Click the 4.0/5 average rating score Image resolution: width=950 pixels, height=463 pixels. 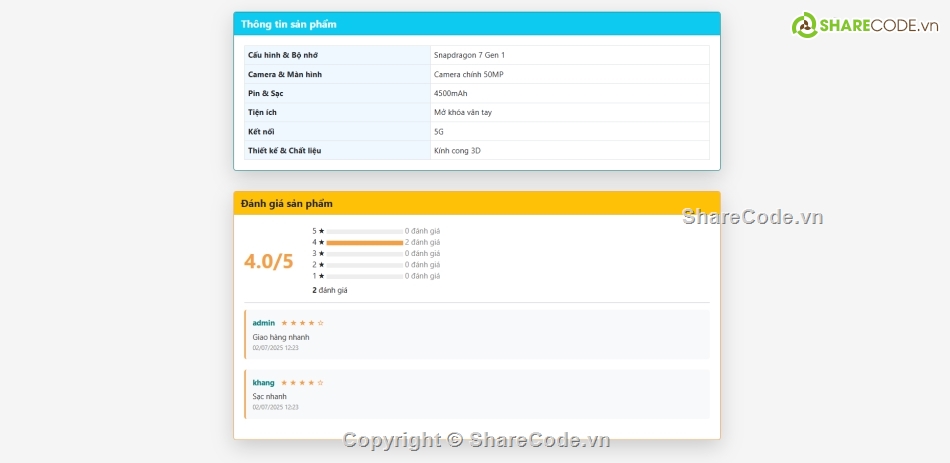point(268,261)
